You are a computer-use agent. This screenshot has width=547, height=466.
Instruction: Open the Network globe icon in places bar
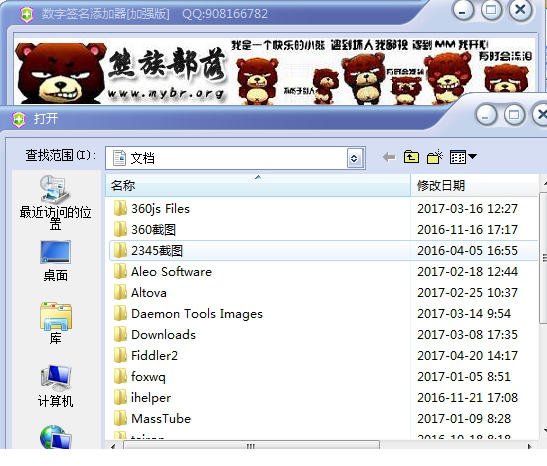(55, 437)
